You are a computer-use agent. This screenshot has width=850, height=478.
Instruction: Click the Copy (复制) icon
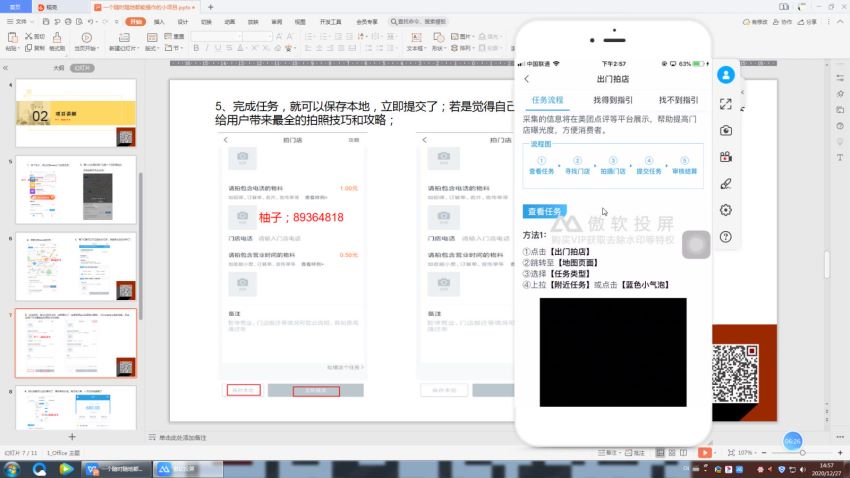click(28, 48)
